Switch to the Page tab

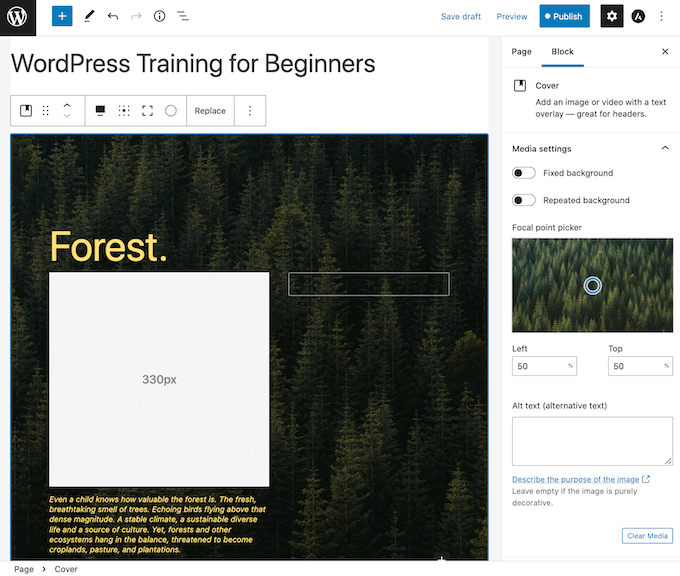[x=521, y=51]
